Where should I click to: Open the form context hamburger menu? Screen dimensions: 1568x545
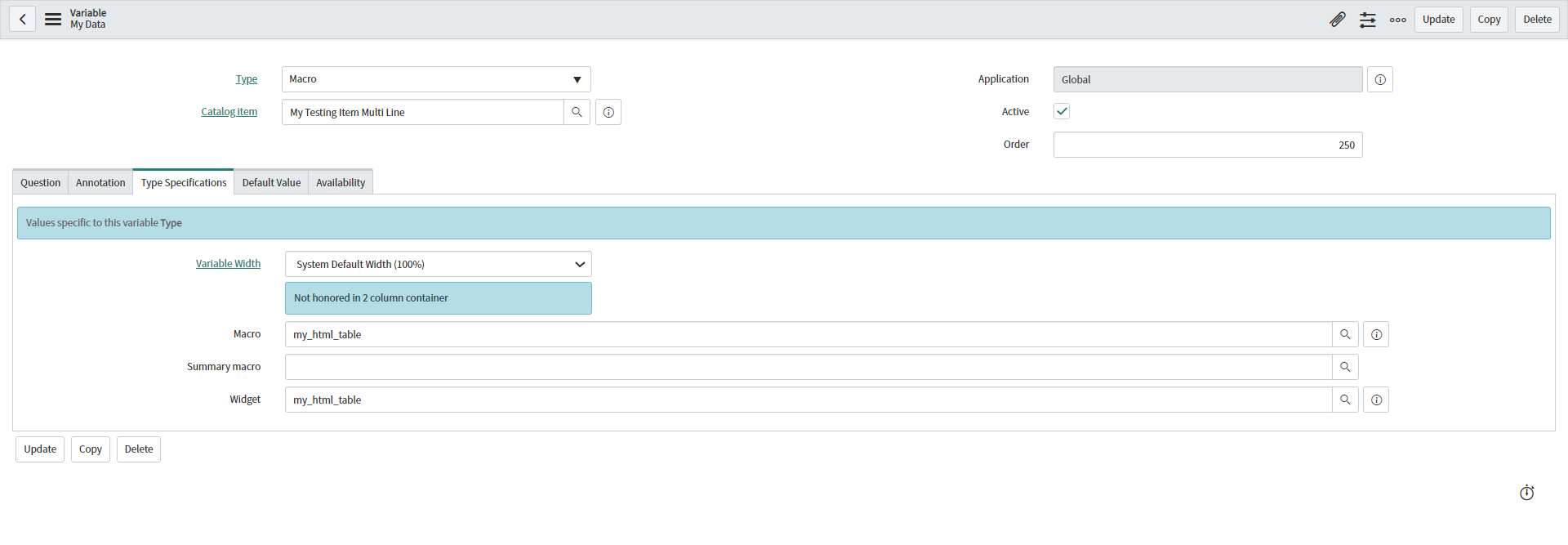pyautogui.click(x=53, y=19)
